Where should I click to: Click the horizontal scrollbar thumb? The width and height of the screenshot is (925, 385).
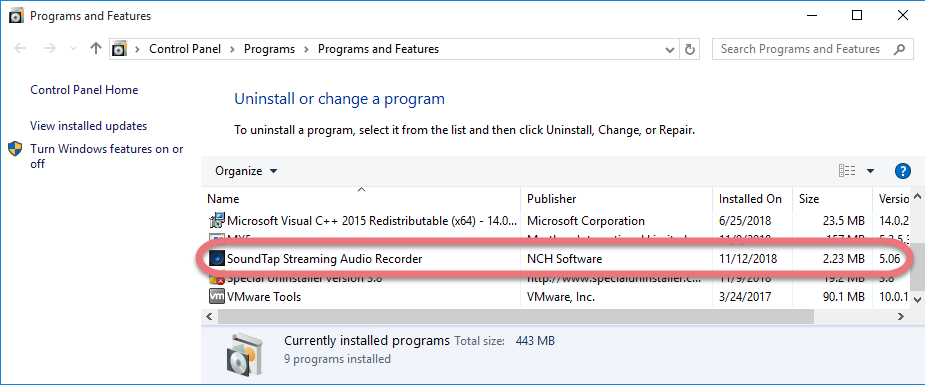(515, 317)
